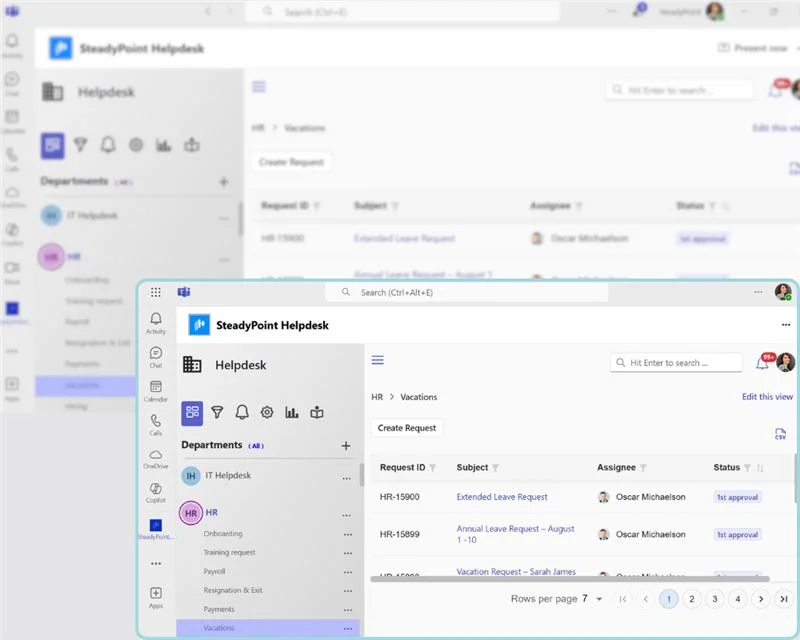
Task: Show more apps via sidebar ellipsis
Action: pos(156,563)
